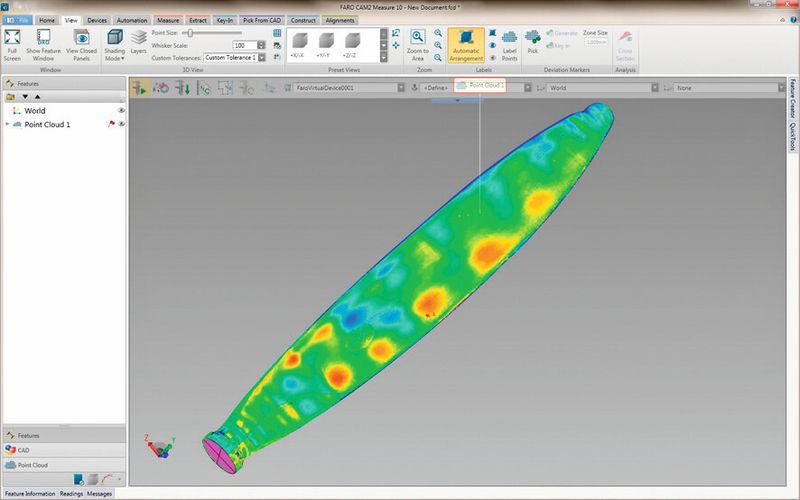Open the Shading Mode menu
The image size is (800, 500).
tap(114, 45)
